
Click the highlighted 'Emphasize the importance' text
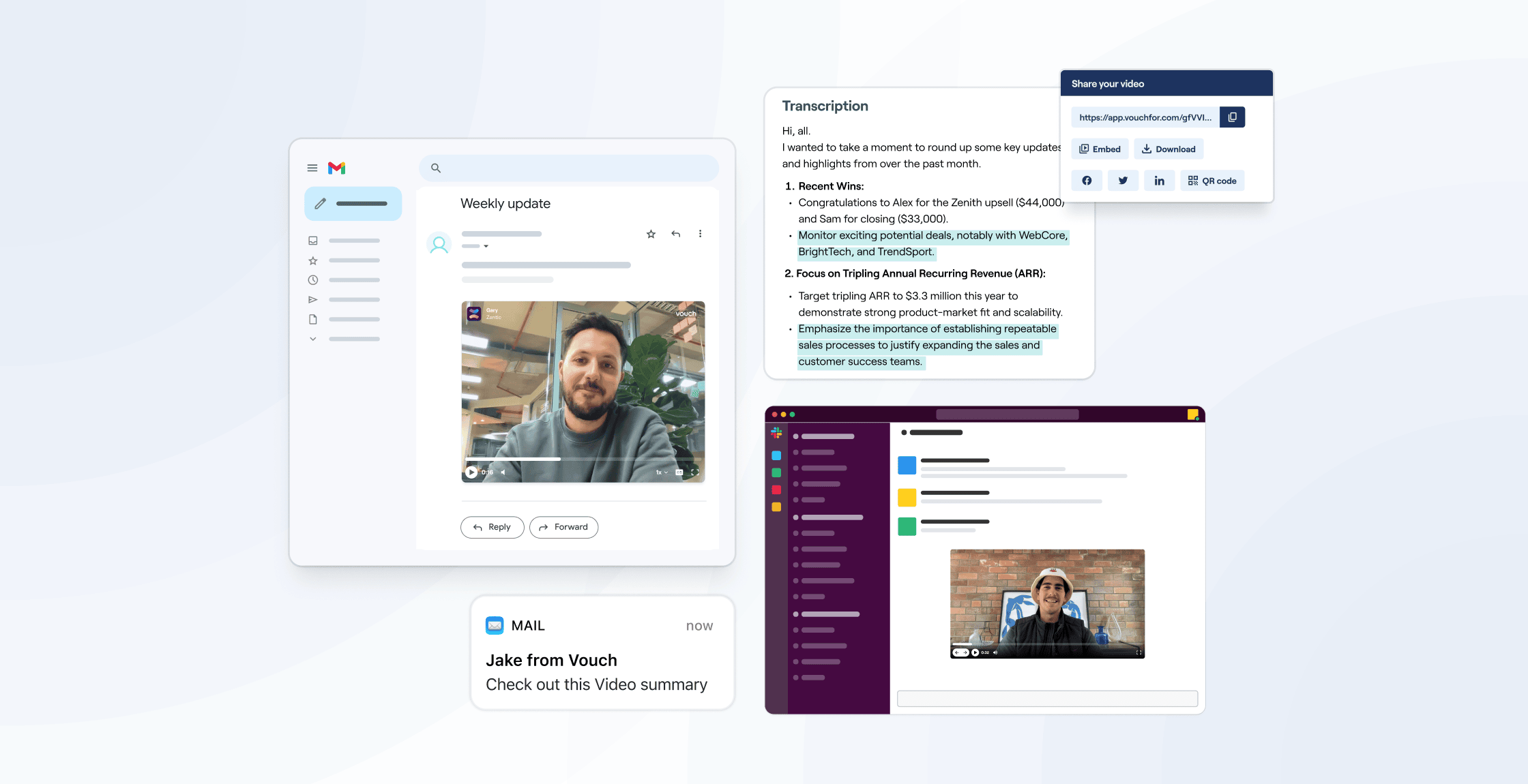tap(927, 345)
